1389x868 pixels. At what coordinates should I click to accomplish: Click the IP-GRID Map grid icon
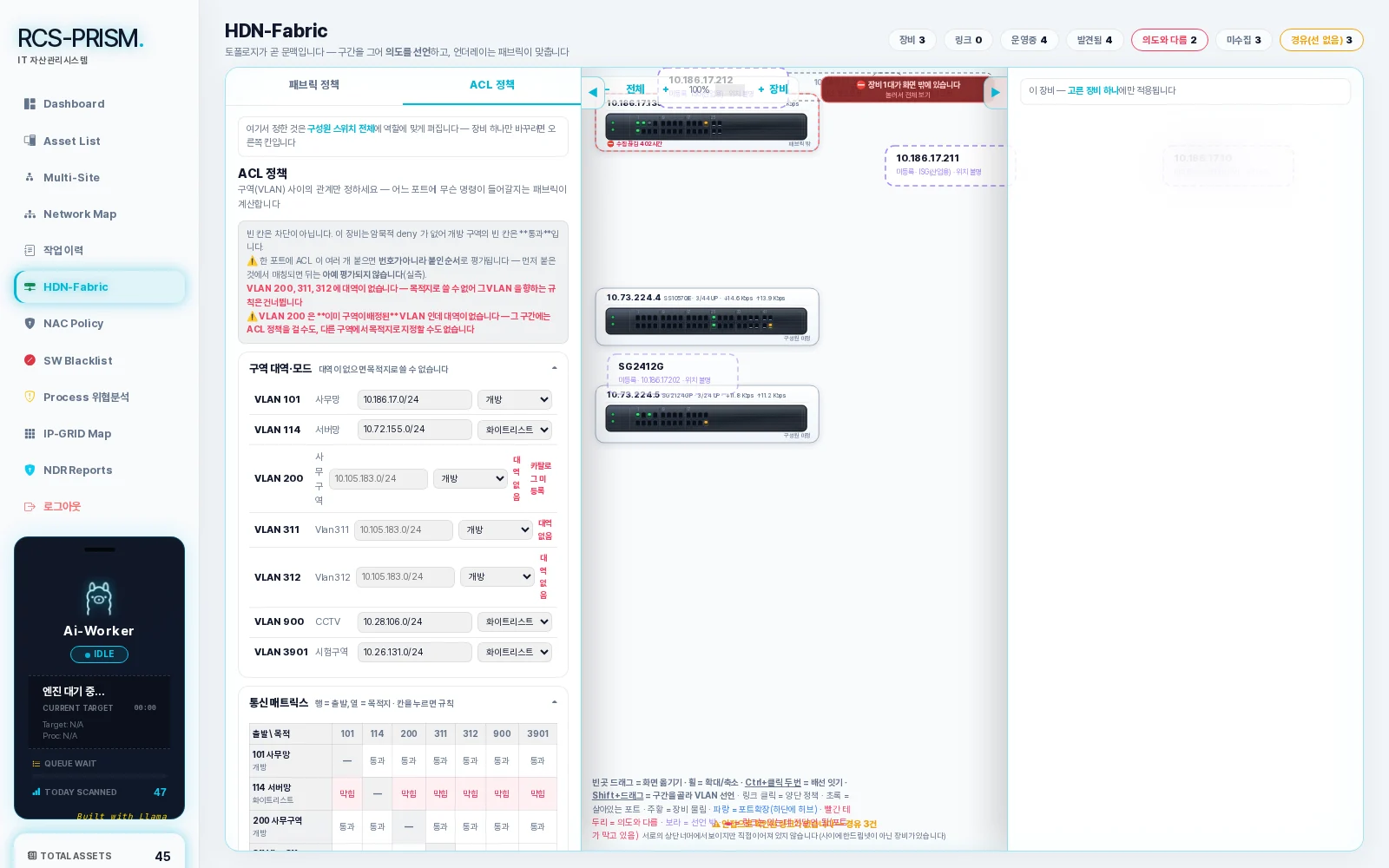[x=30, y=433]
